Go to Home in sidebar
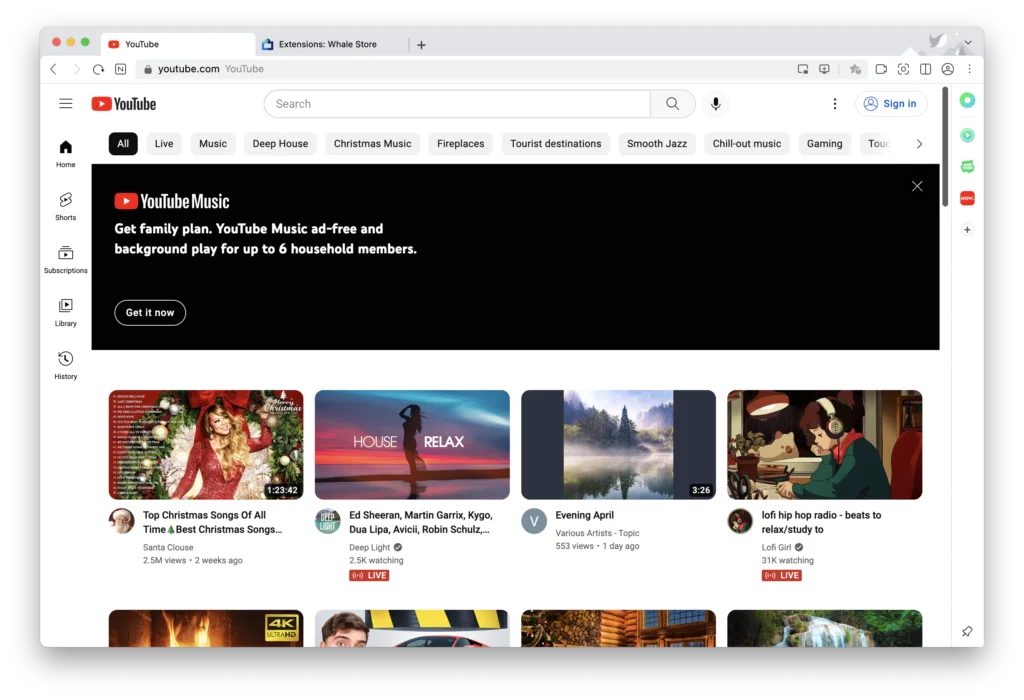 click(x=65, y=154)
